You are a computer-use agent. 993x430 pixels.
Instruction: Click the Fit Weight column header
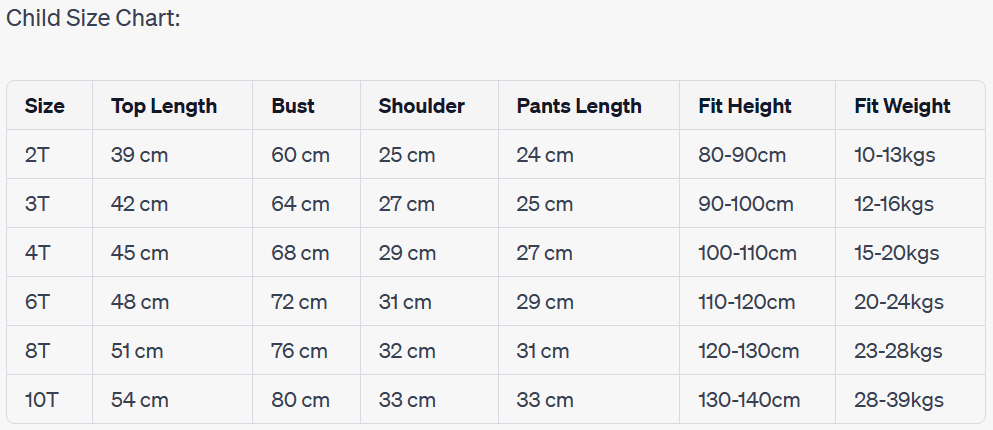click(902, 106)
